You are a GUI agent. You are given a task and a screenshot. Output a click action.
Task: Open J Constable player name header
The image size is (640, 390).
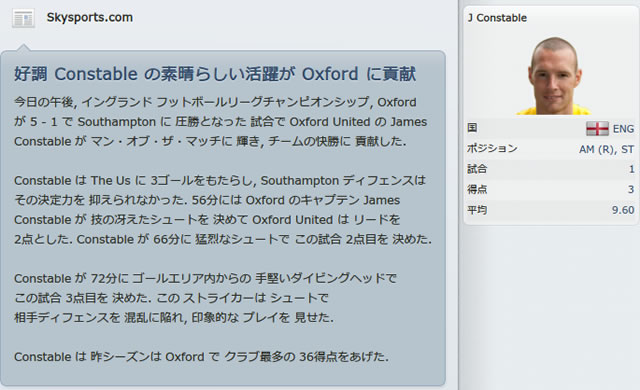click(497, 18)
